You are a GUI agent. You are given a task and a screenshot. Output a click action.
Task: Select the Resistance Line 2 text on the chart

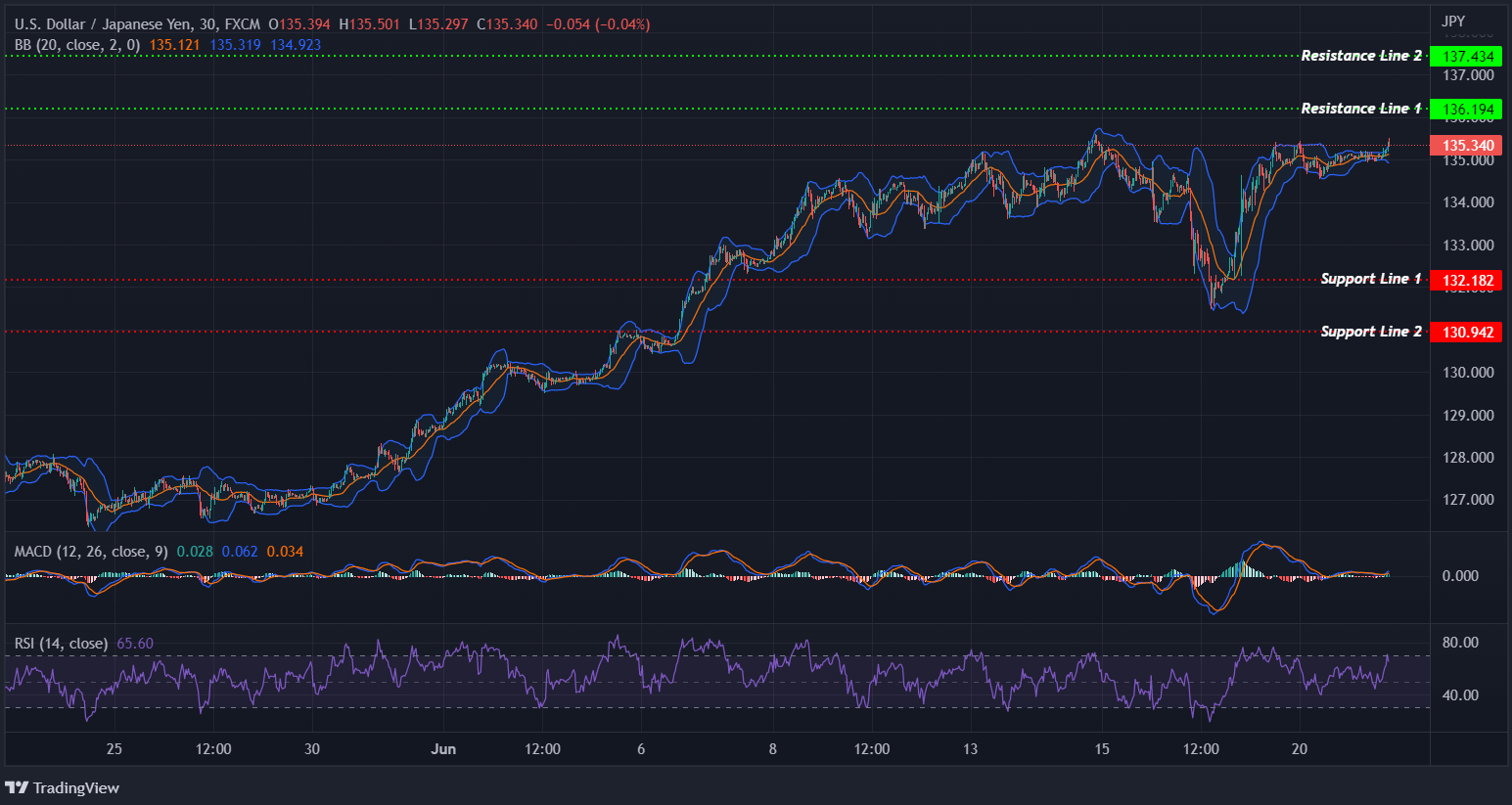click(1362, 56)
